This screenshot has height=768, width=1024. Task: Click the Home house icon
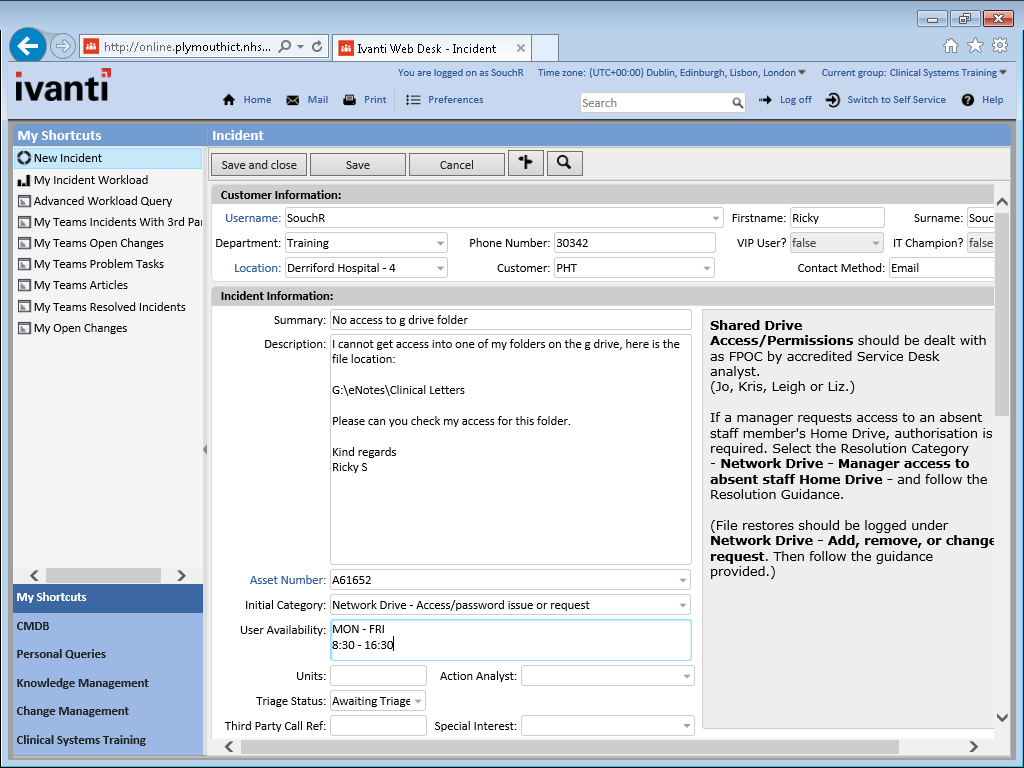coord(229,100)
